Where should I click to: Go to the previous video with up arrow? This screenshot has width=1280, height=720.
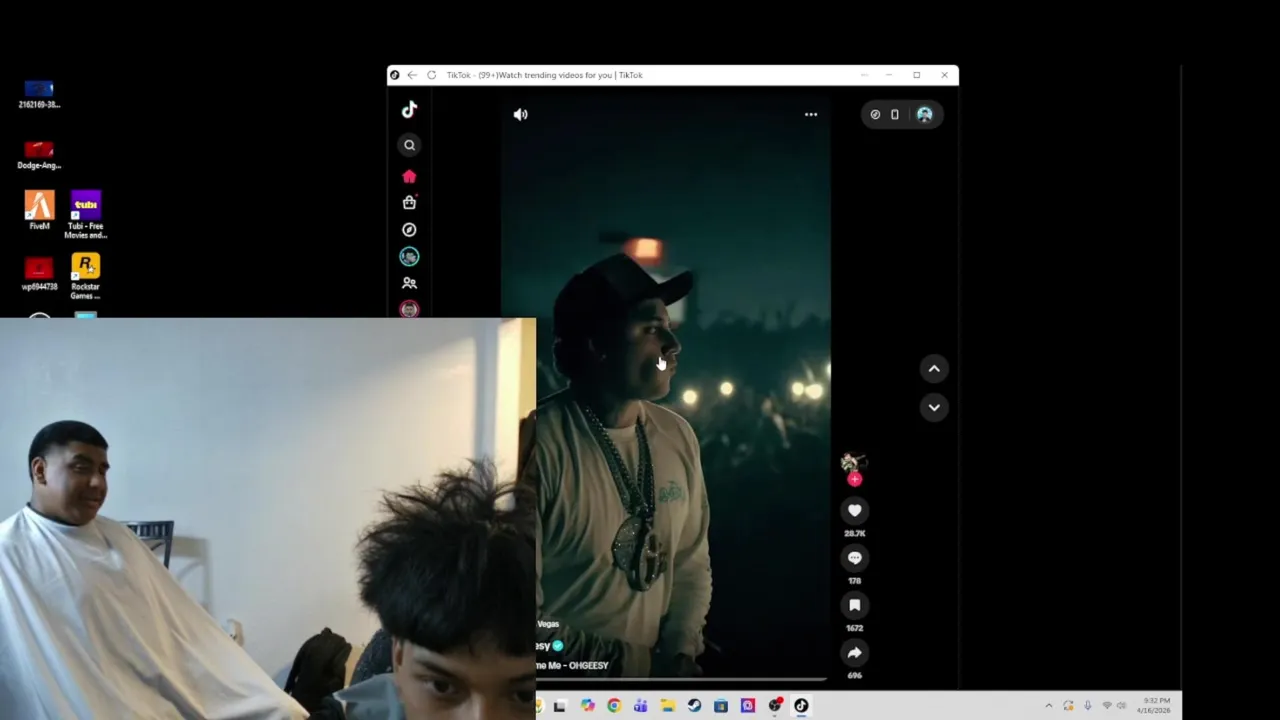coord(934,369)
